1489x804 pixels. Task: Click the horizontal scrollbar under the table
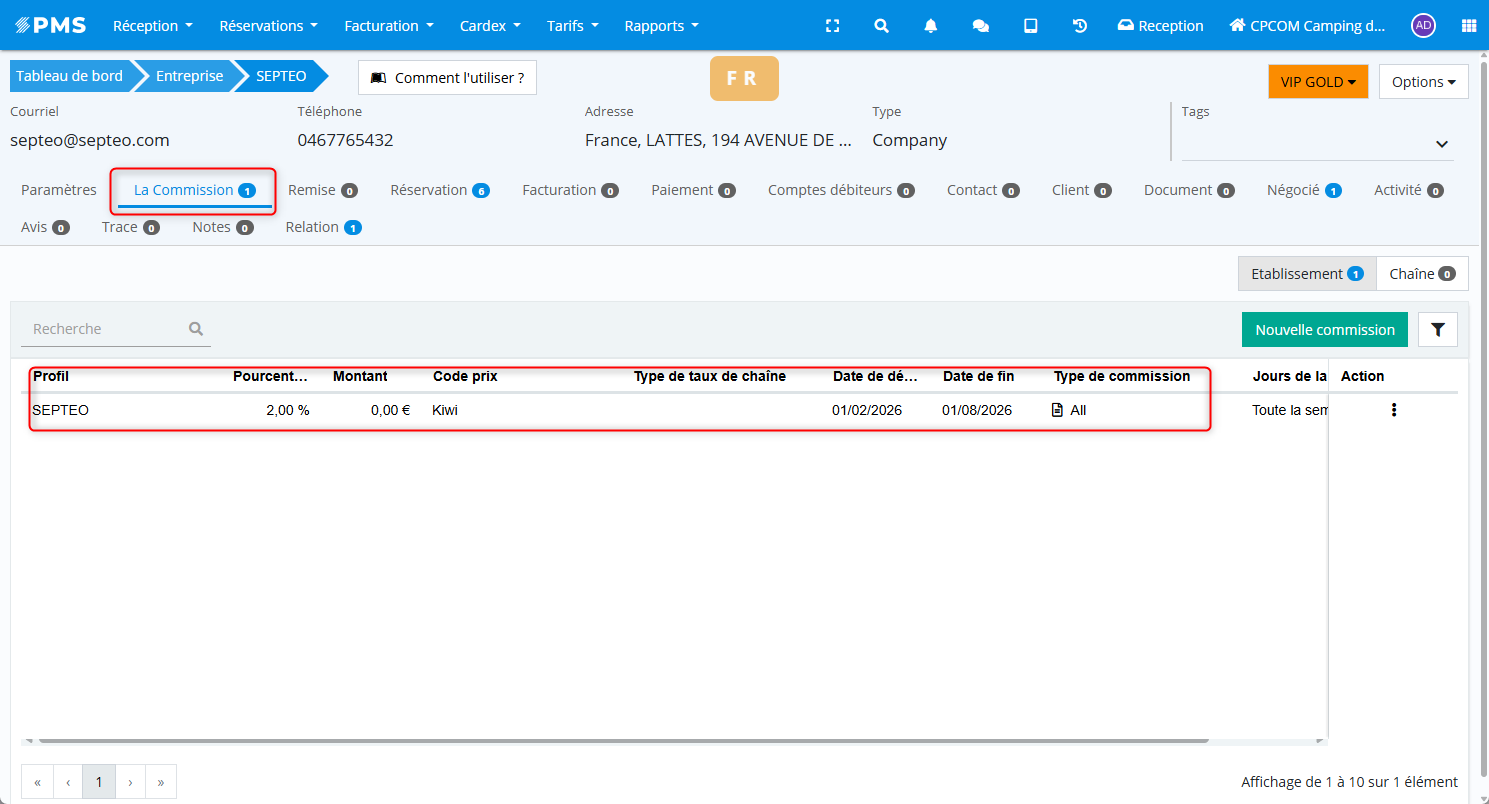[620, 741]
